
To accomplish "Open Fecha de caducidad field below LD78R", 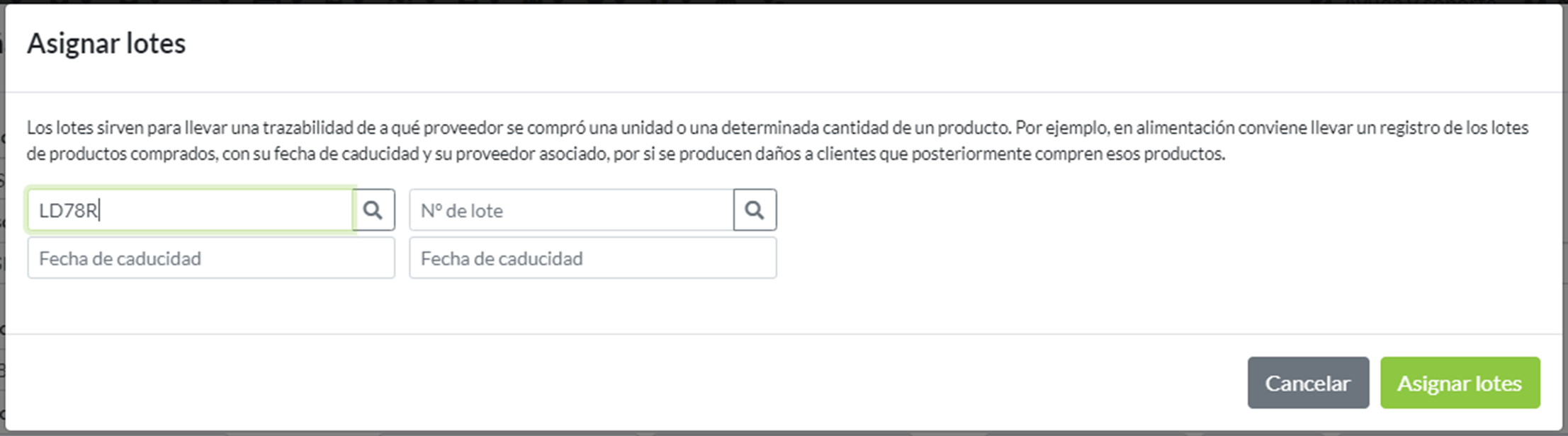I will click(211, 258).
